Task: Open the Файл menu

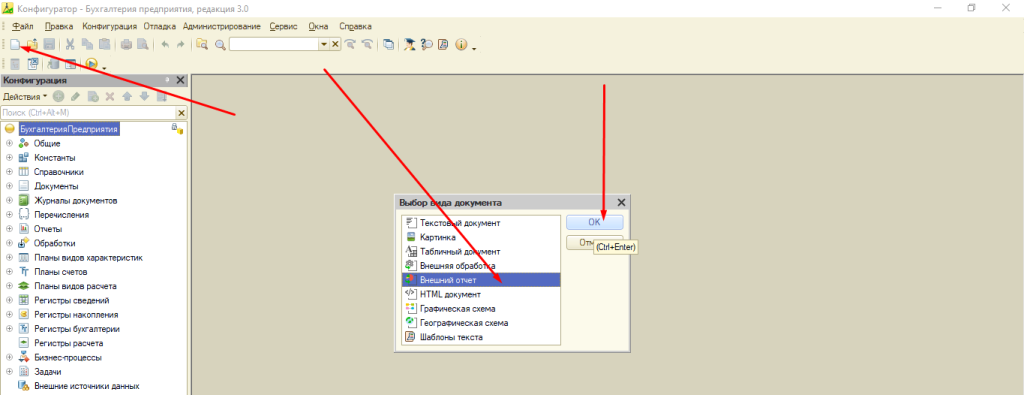Action: (23, 27)
